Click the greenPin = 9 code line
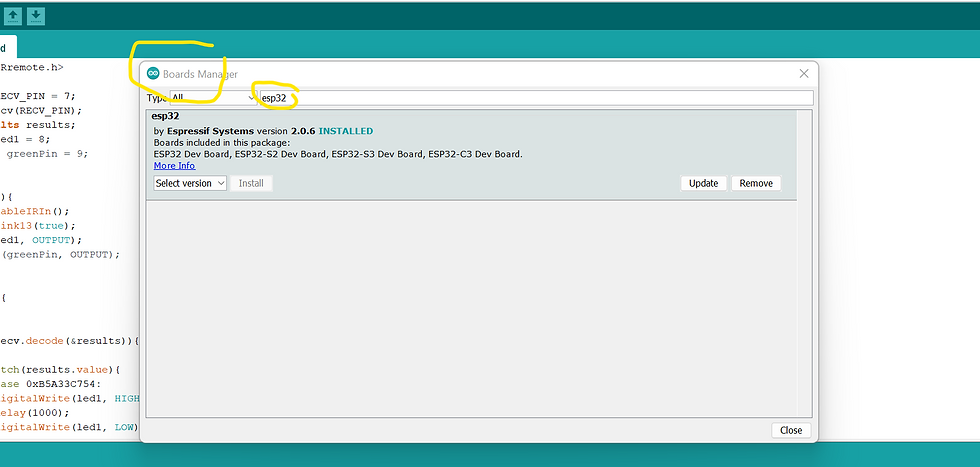The width and height of the screenshot is (980, 467). coord(48,153)
